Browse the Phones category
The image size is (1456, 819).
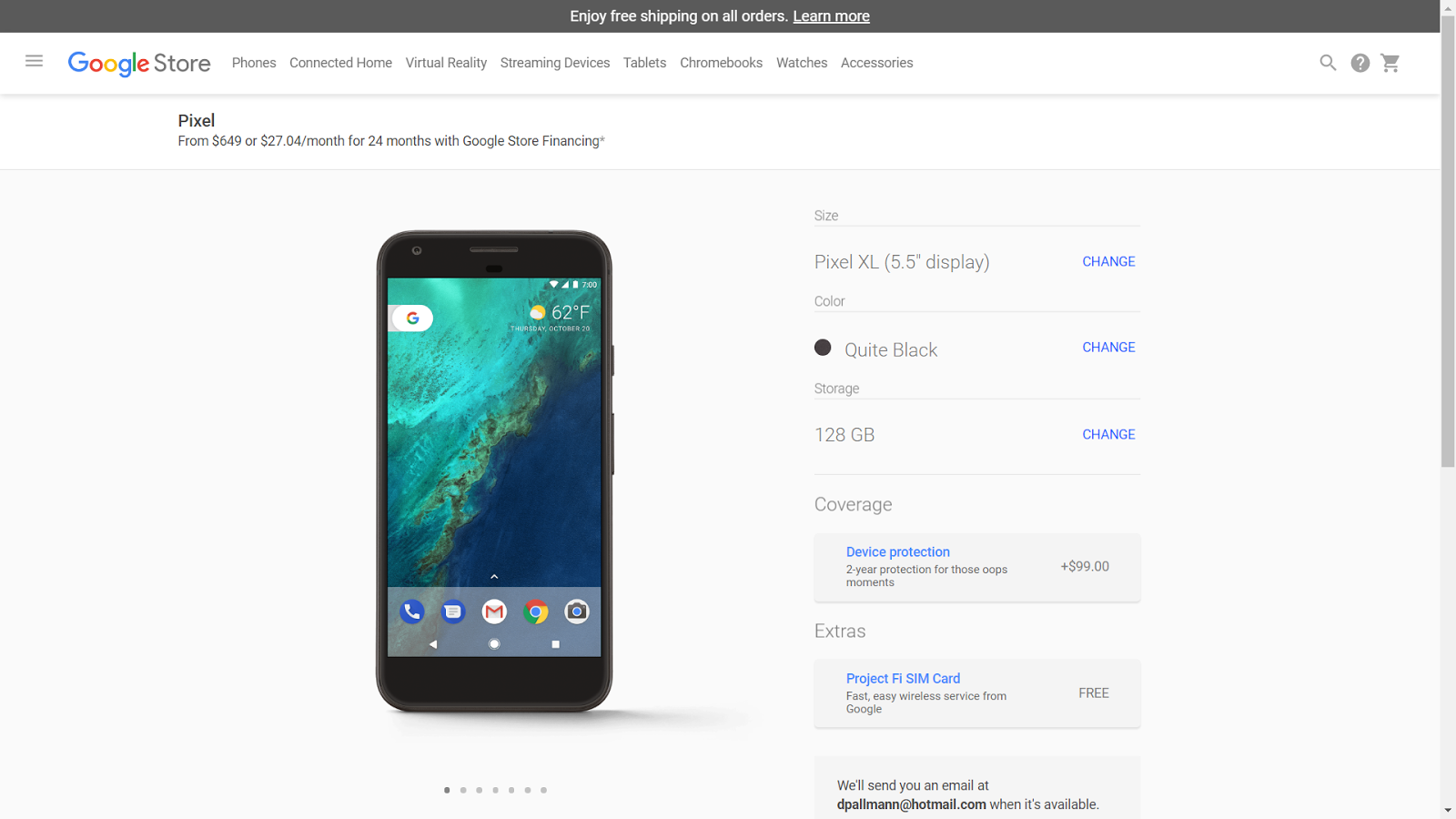click(x=254, y=63)
